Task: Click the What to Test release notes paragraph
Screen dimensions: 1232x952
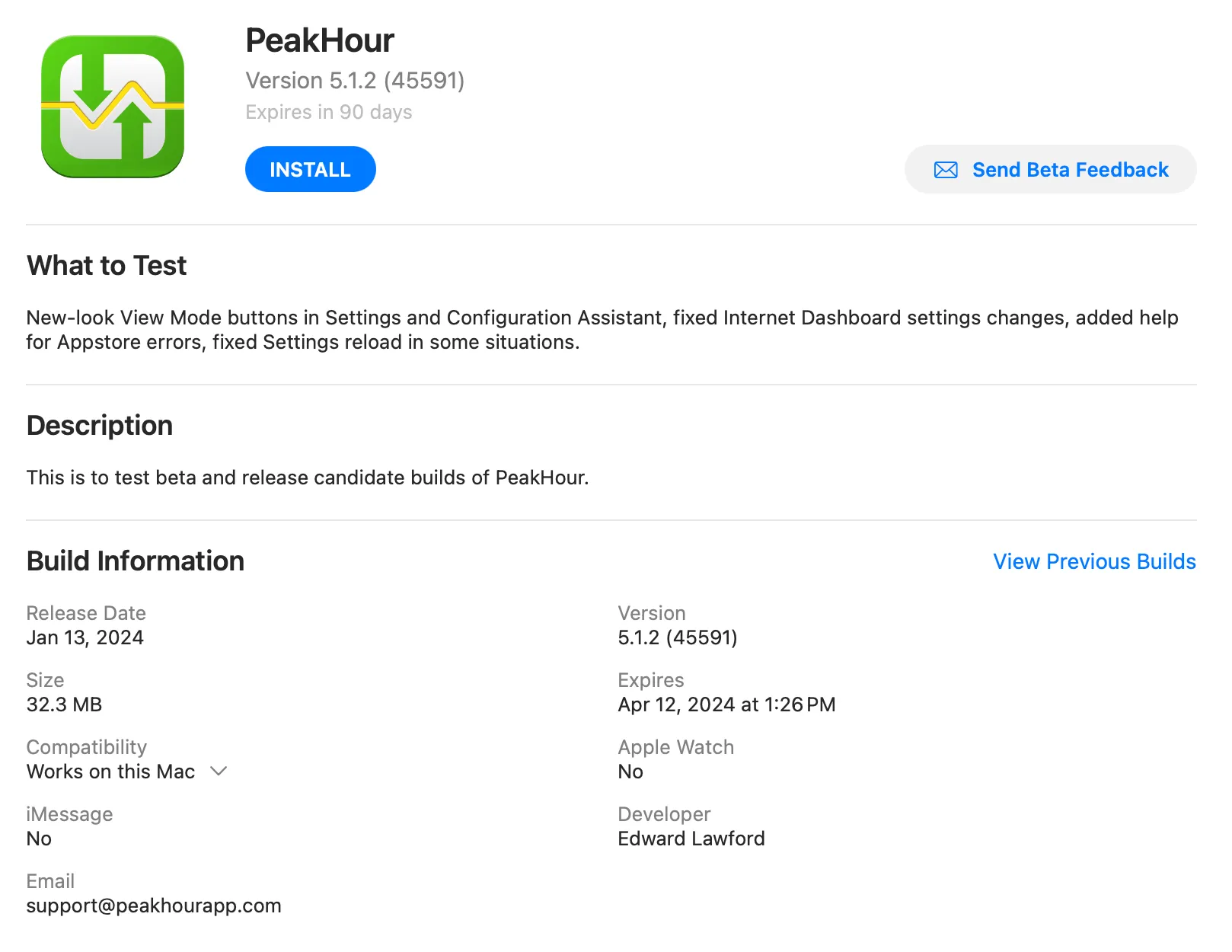Action: [602, 330]
